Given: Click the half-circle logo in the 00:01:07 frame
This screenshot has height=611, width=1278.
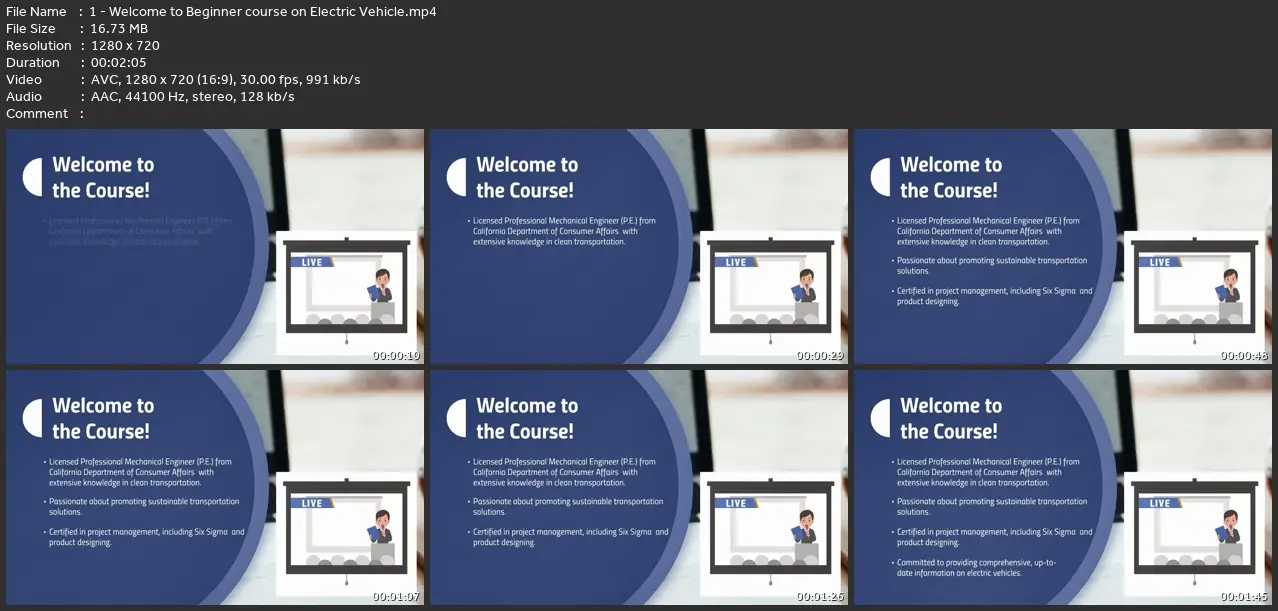Looking at the screenshot, I should [33, 418].
